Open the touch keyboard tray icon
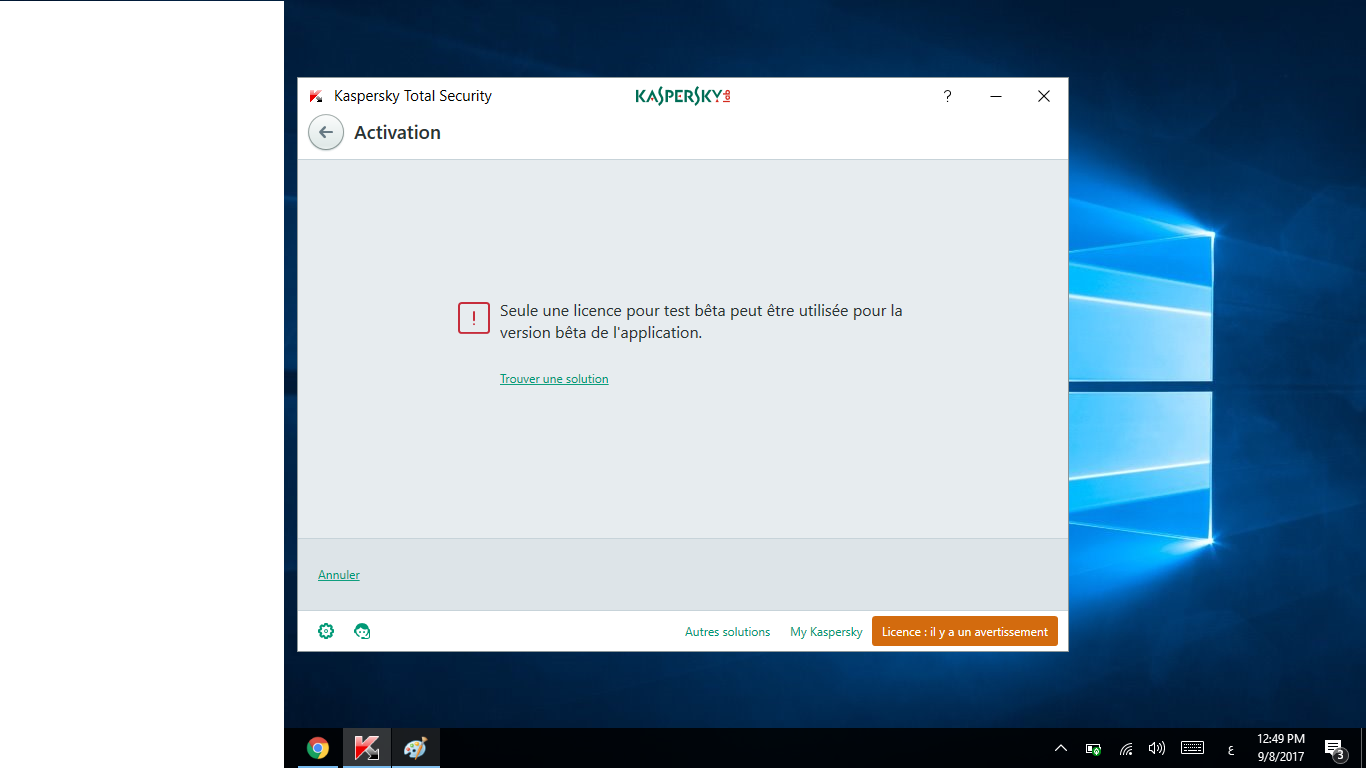This screenshot has width=1366, height=768. coord(1192,748)
